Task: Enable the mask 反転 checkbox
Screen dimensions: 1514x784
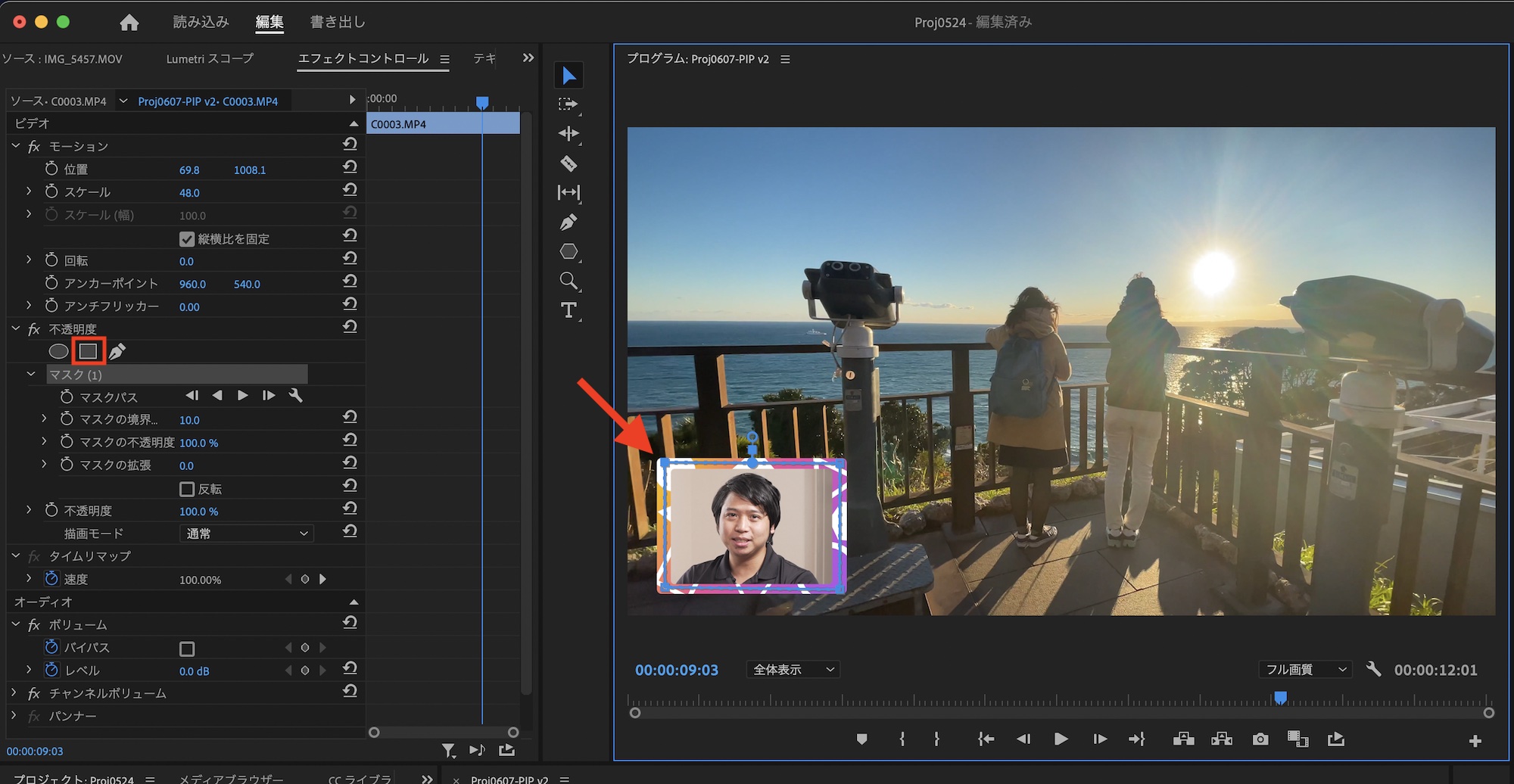Action: point(187,489)
